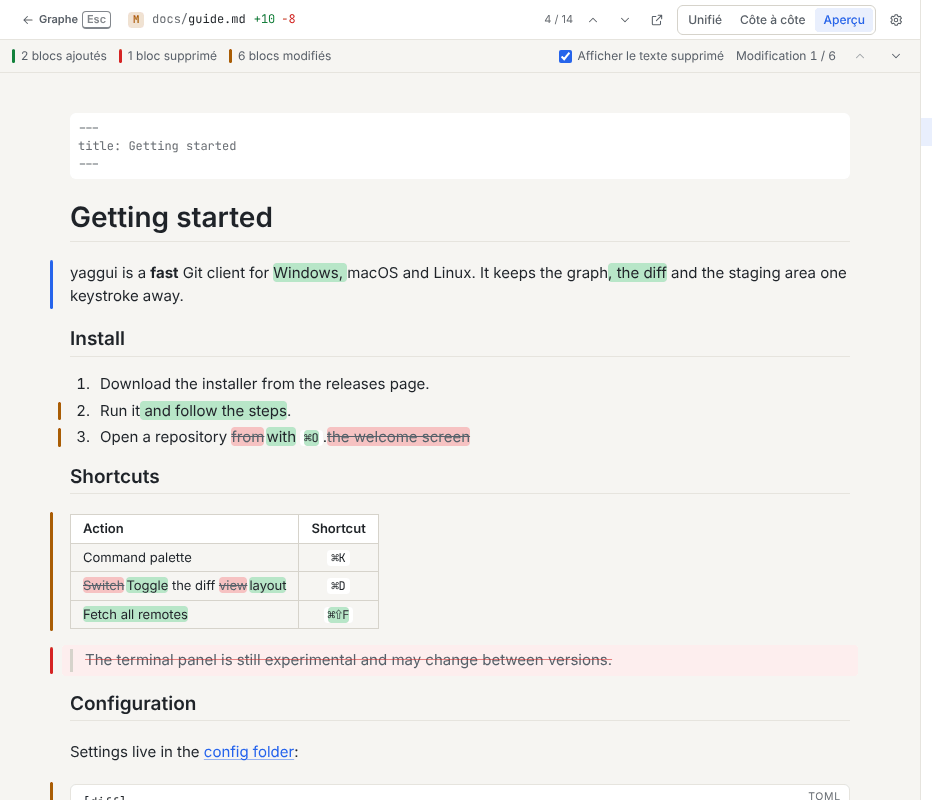
Task: Click 'Download the installer from the releases page' step
Action: pos(265,384)
